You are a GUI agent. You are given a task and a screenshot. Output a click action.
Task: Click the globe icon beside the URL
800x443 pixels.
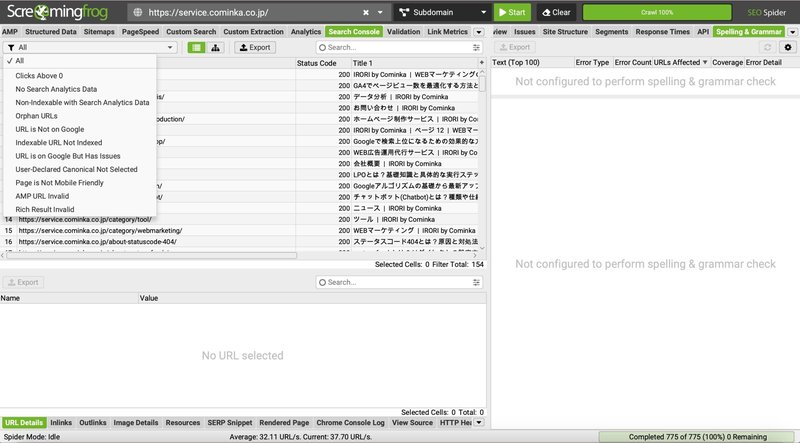(x=138, y=12)
